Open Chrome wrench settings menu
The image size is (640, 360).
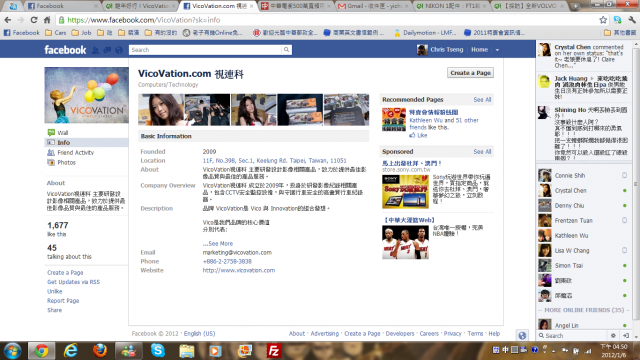tap(632, 20)
